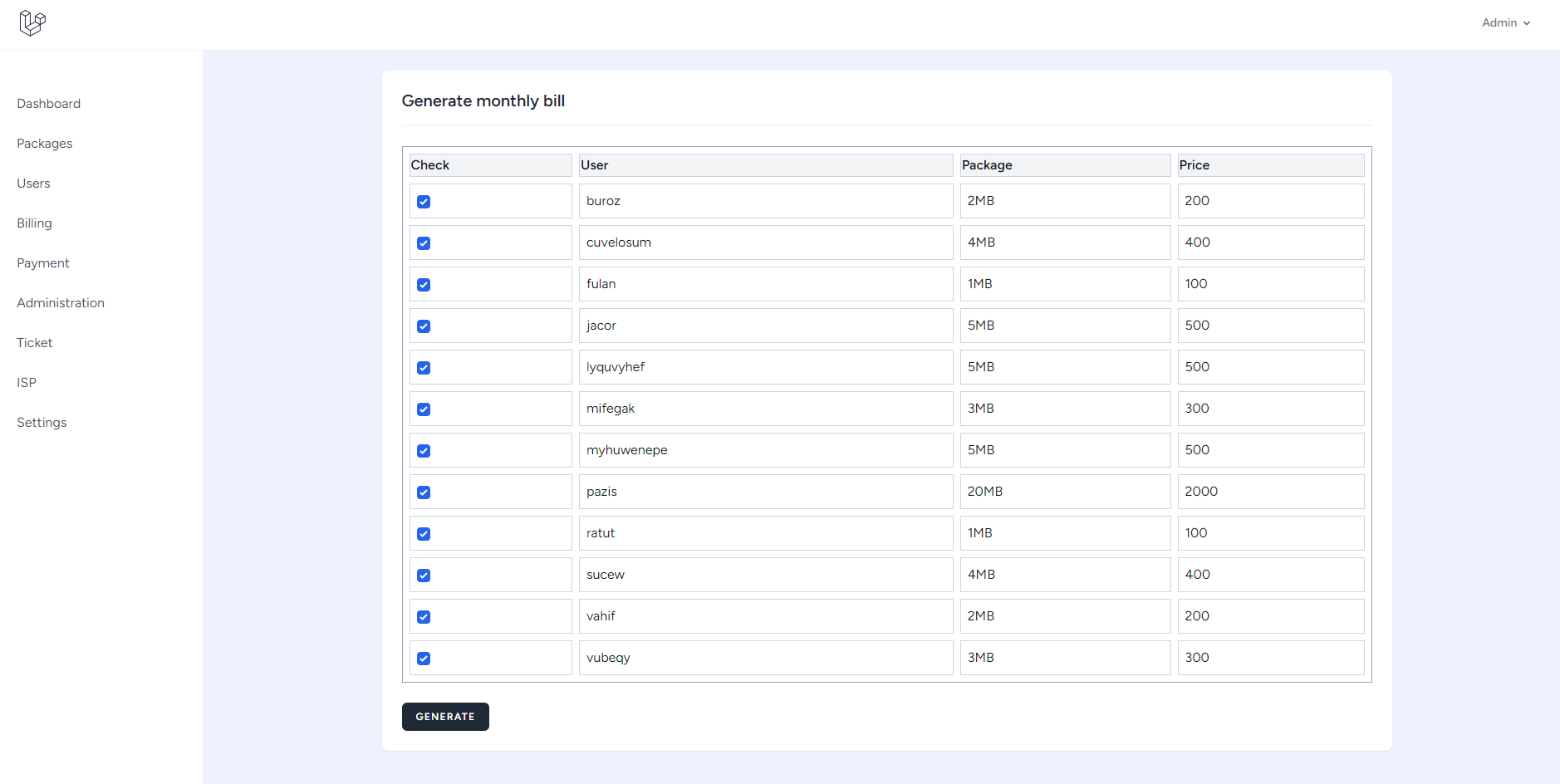Open the Settings page
The image size is (1560, 784).
click(x=41, y=422)
